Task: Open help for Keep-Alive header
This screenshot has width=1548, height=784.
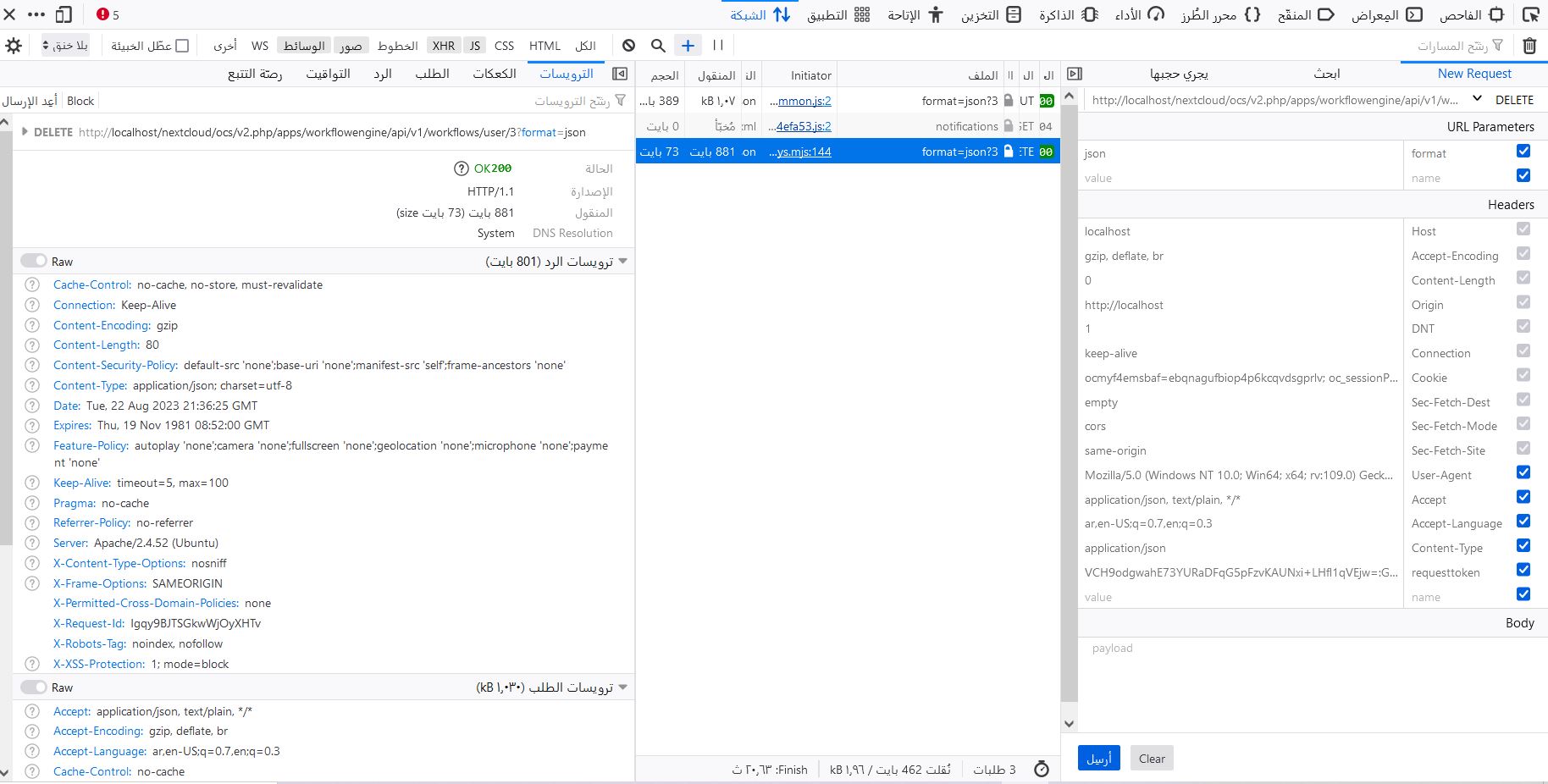Action: (32, 483)
